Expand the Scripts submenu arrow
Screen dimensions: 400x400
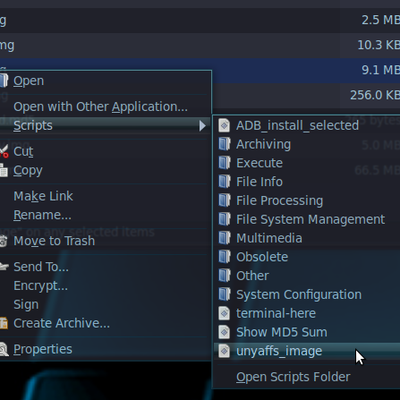tap(202, 126)
